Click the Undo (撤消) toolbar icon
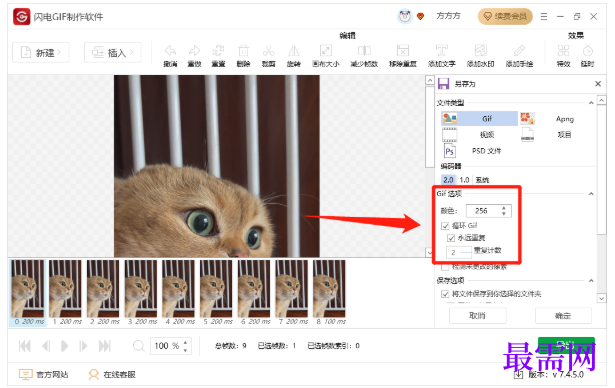 click(x=170, y=51)
